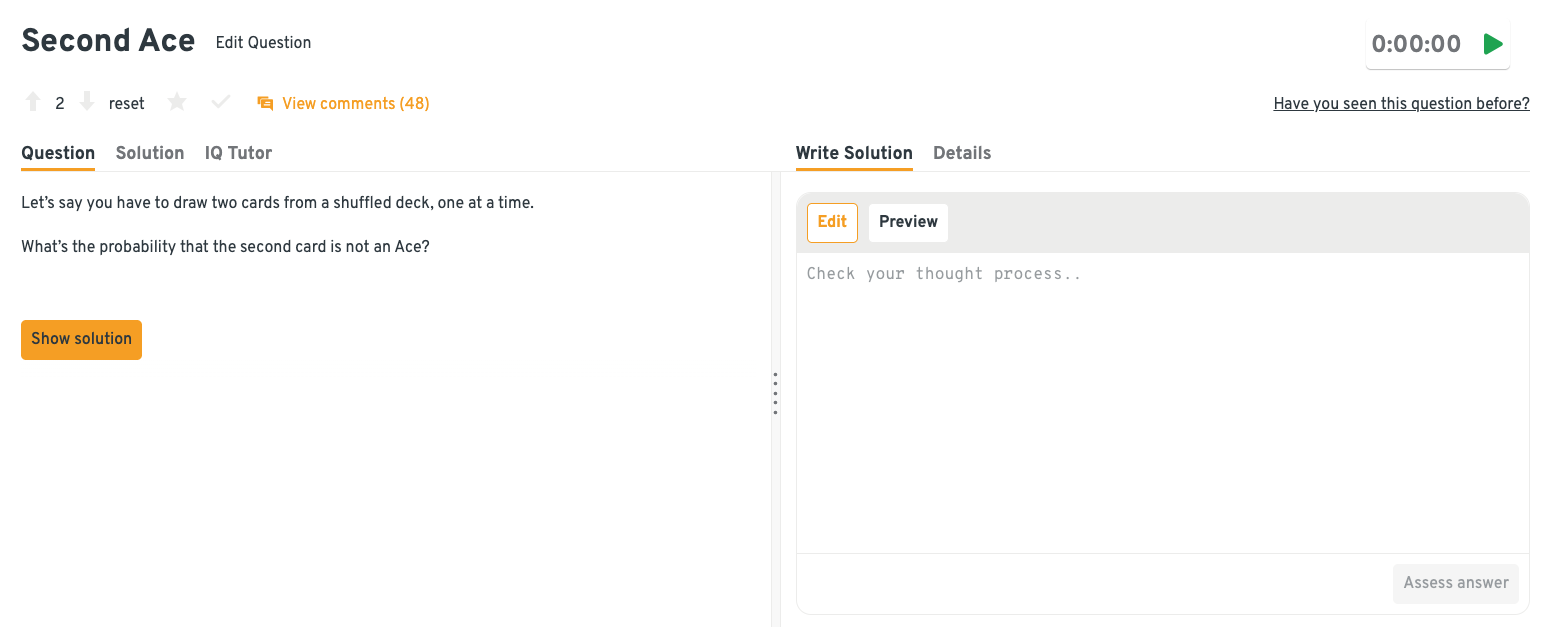Switch editor to Preview mode
The height and width of the screenshot is (627, 1552).
tap(908, 222)
